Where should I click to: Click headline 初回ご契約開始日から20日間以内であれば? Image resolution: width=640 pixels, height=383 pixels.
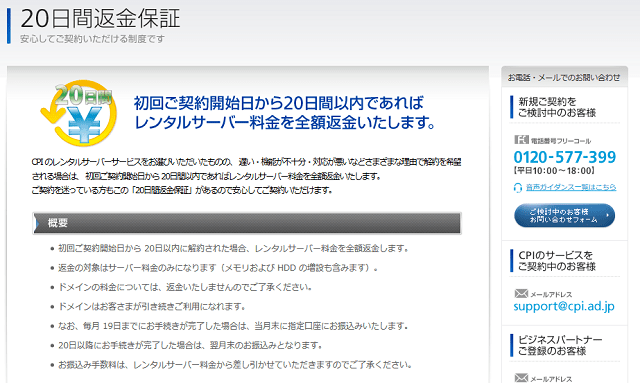[x=279, y=103]
